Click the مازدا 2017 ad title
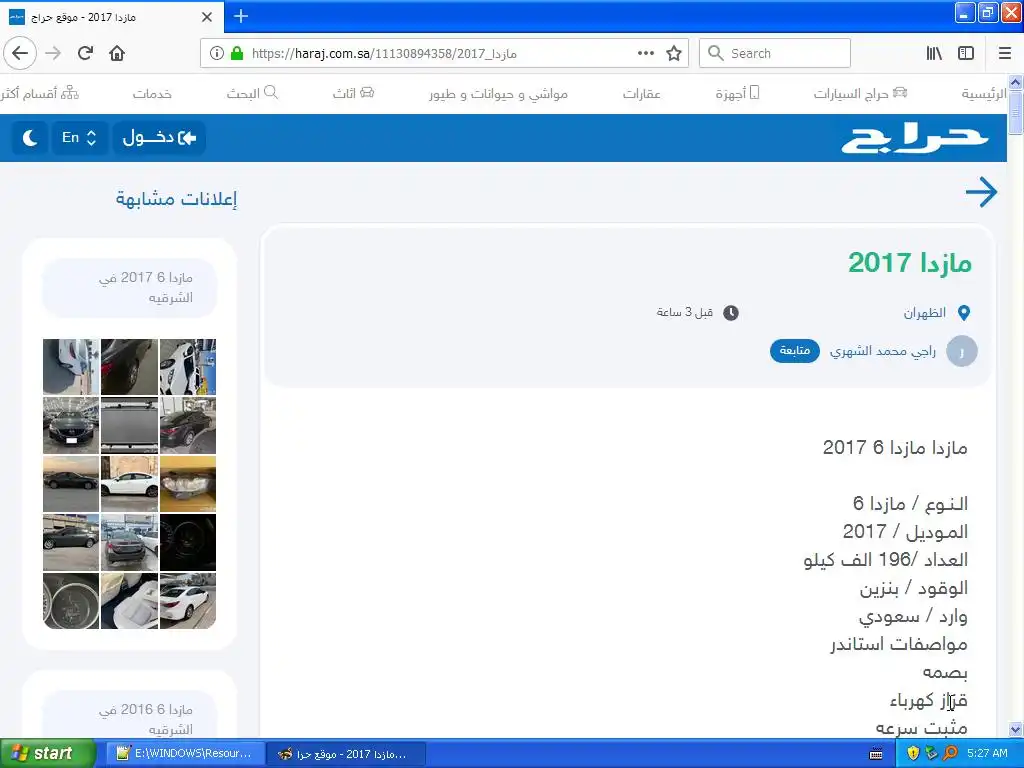The height and width of the screenshot is (768, 1024). [910, 263]
